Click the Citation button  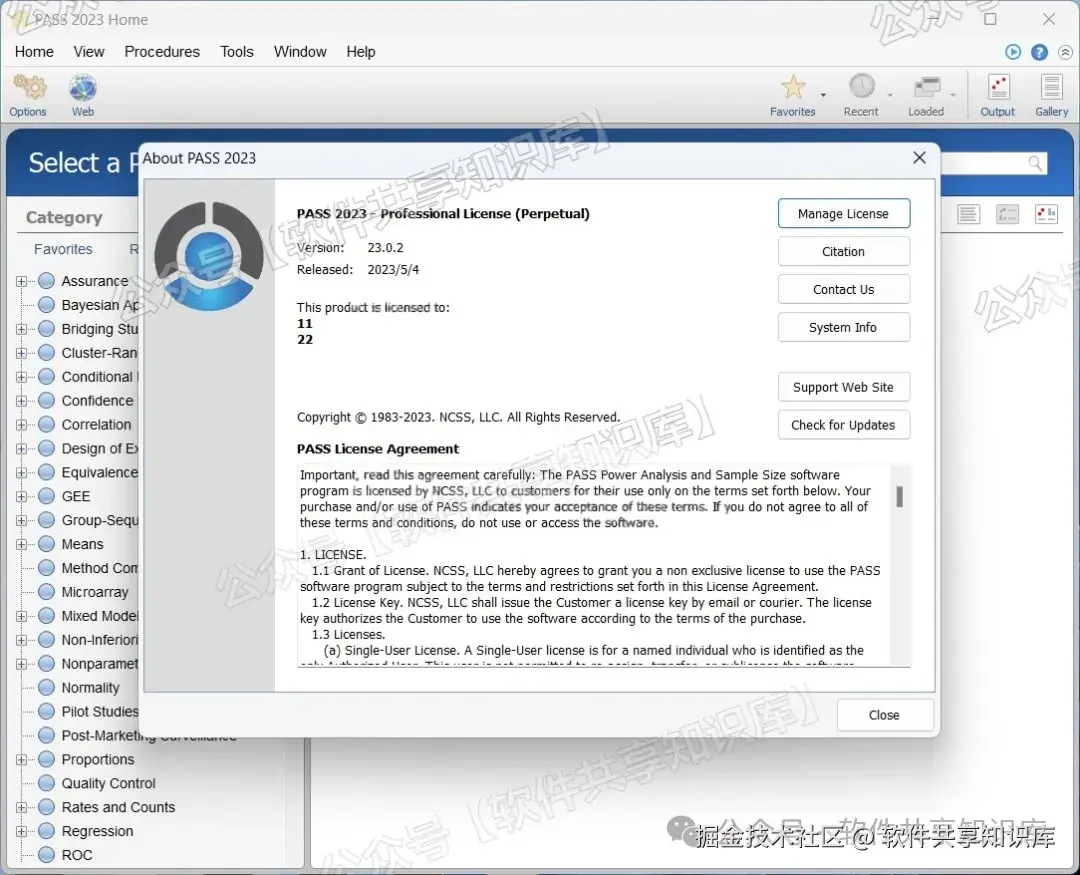[844, 251]
